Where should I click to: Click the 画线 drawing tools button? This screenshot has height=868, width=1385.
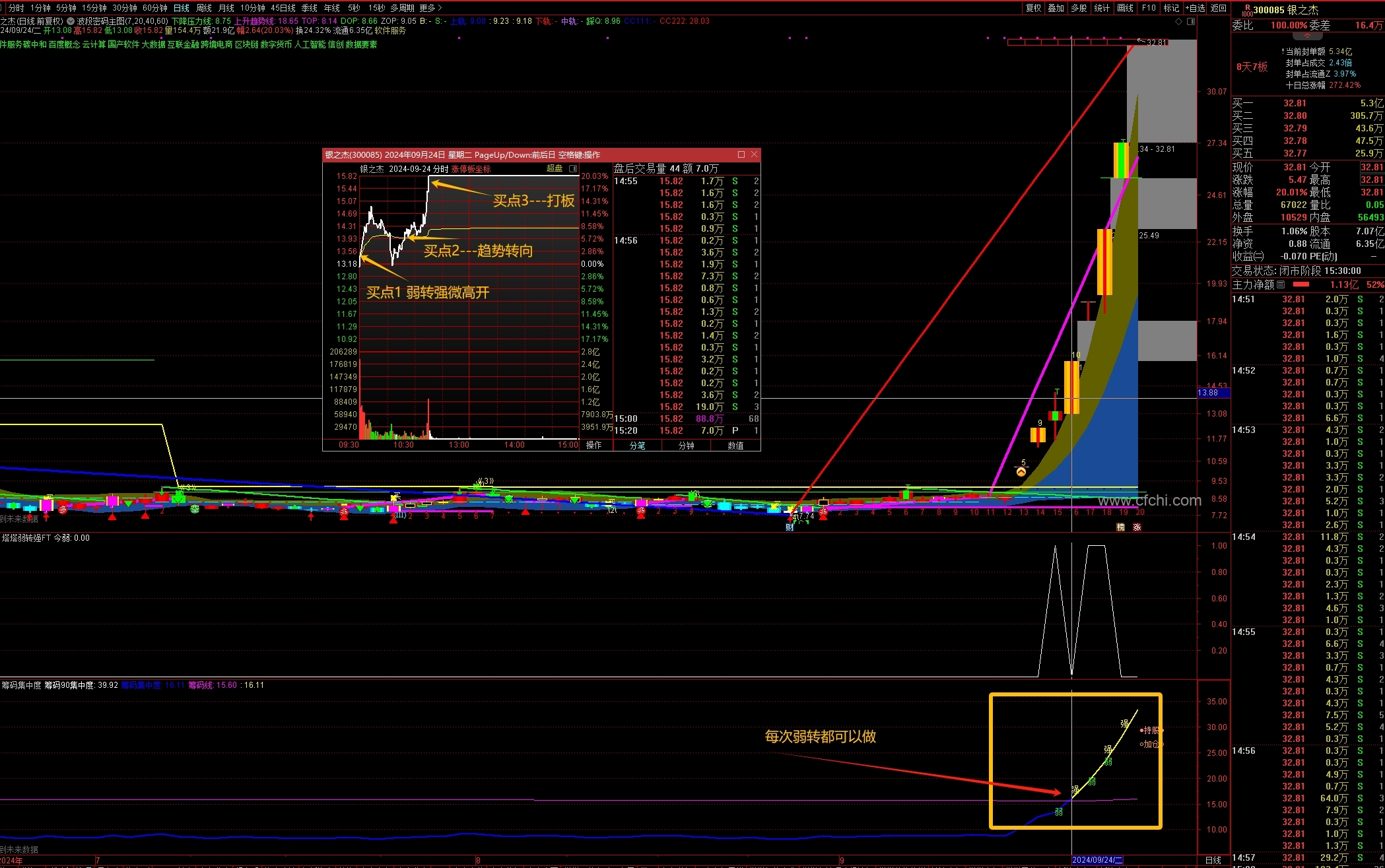click(1125, 8)
